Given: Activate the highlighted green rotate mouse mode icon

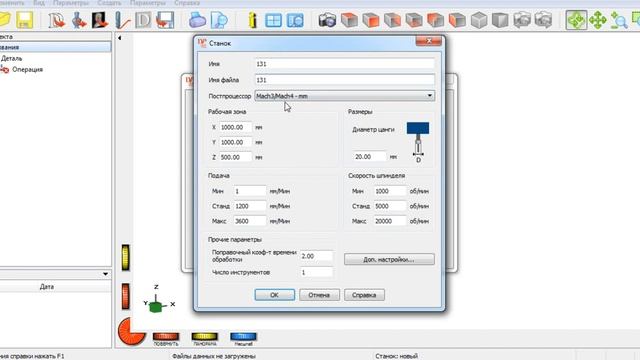Looking at the screenshot, I should 576,20.
